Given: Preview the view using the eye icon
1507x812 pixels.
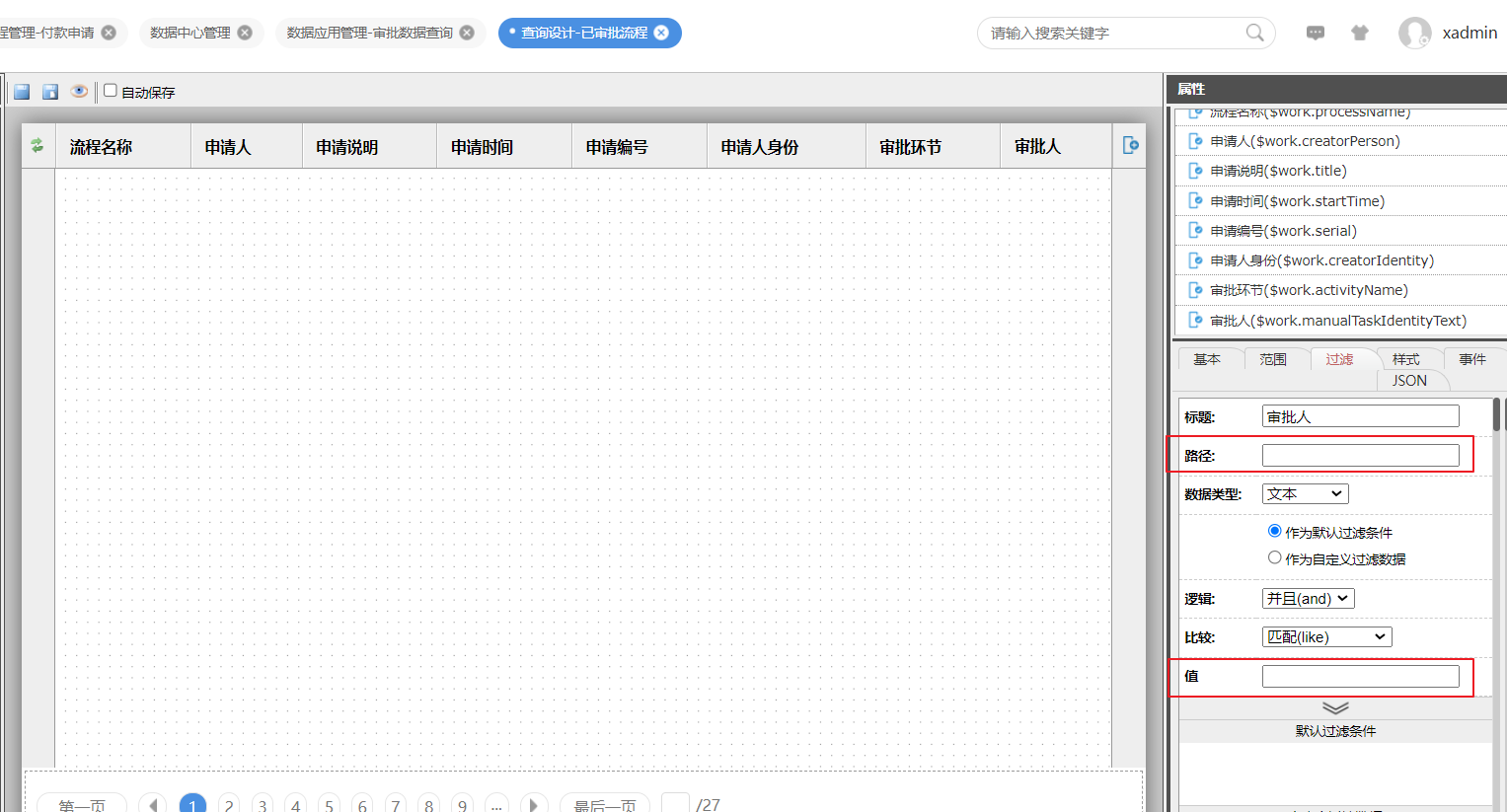Looking at the screenshot, I should (79, 92).
